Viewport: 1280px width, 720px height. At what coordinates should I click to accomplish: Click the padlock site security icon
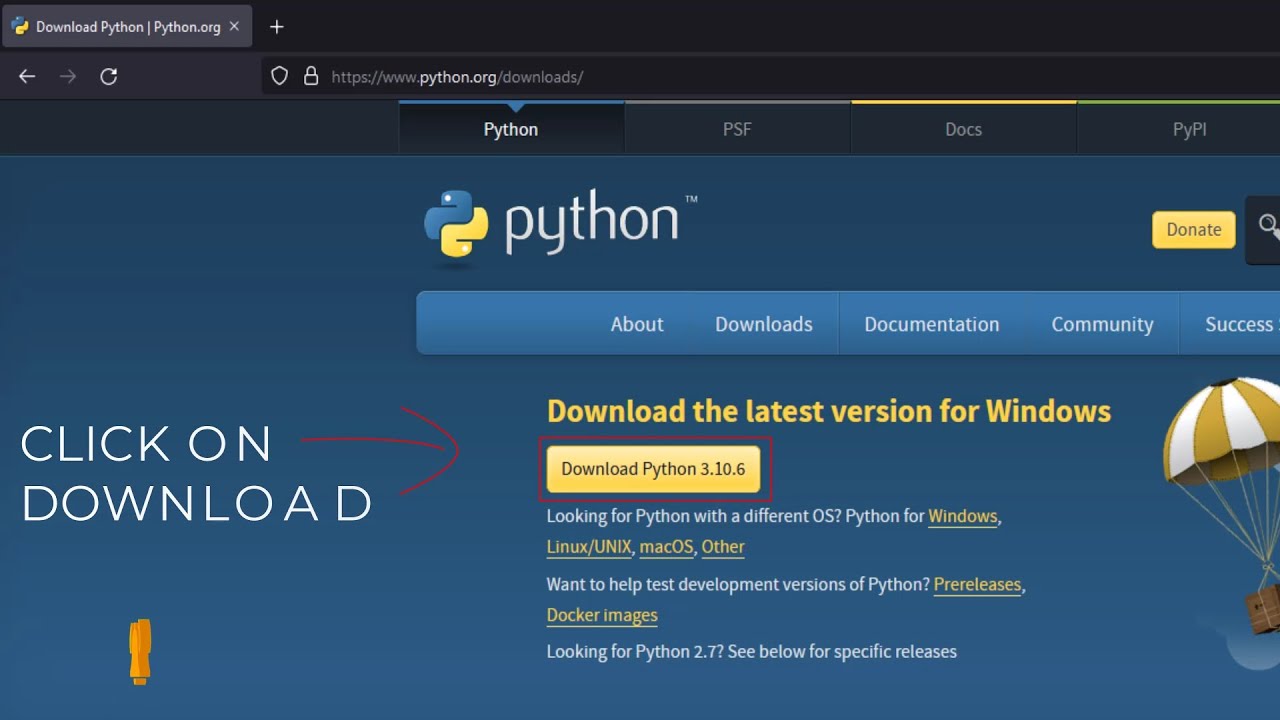tap(311, 77)
